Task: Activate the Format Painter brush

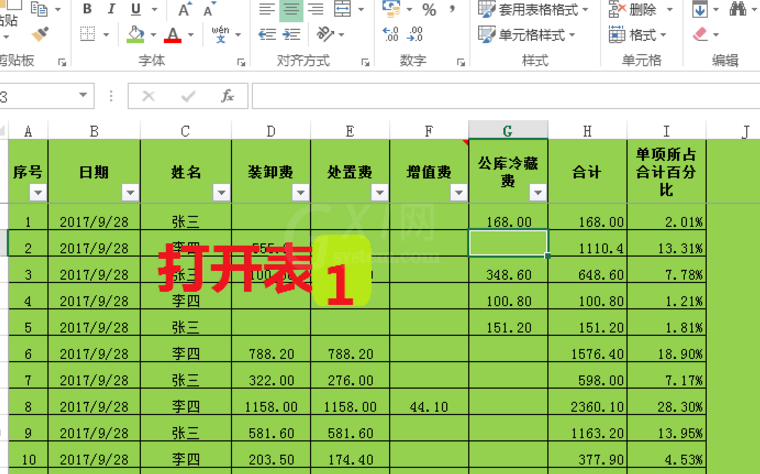Action: coord(40,34)
